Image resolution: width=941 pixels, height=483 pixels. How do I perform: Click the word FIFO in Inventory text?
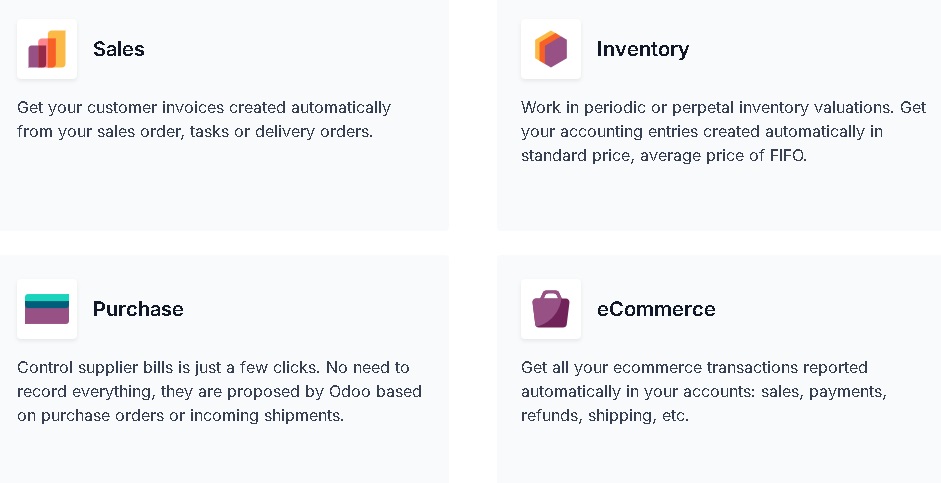(787, 155)
